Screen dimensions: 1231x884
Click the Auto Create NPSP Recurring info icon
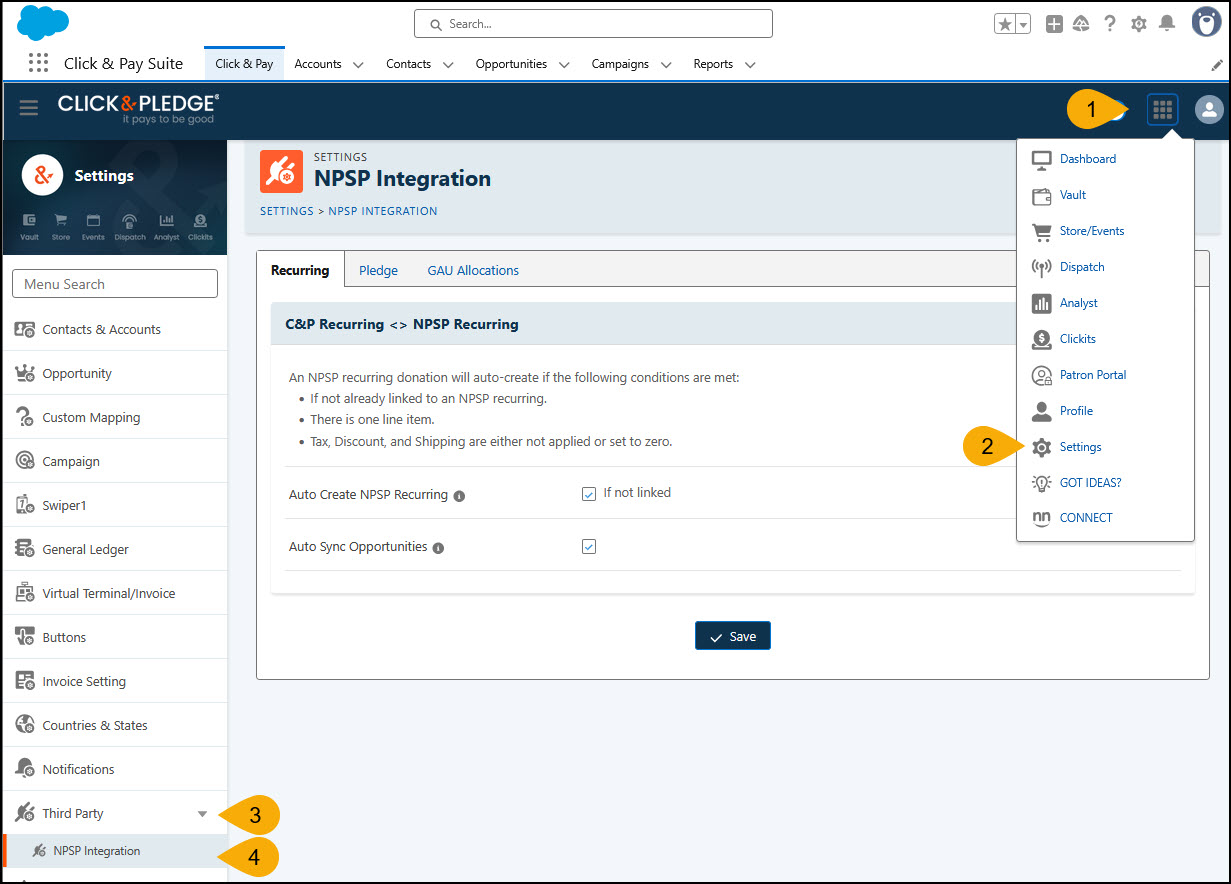459,496
